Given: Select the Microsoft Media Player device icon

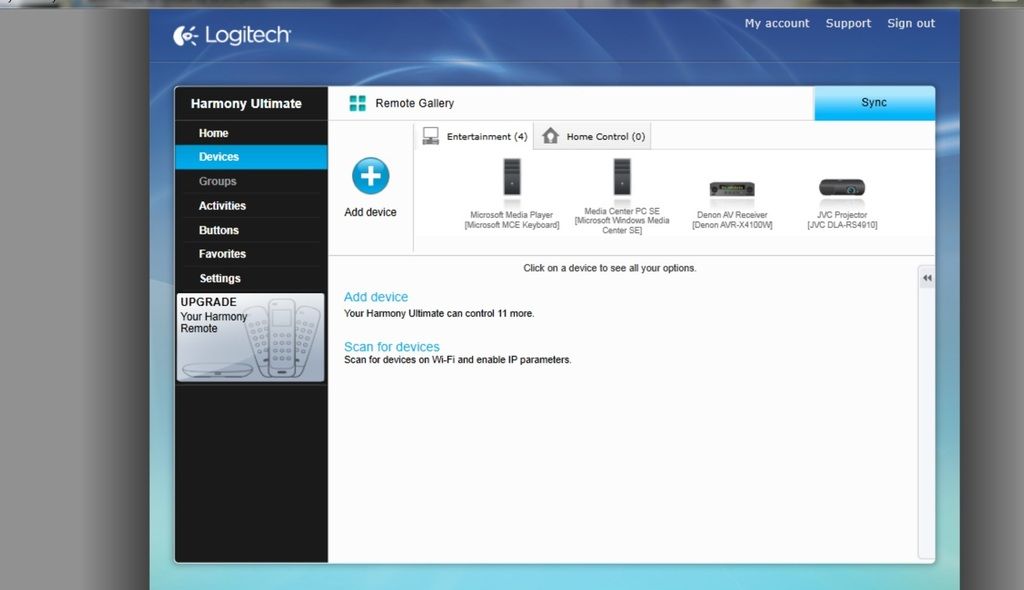Looking at the screenshot, I should click(x=512, y=177).
